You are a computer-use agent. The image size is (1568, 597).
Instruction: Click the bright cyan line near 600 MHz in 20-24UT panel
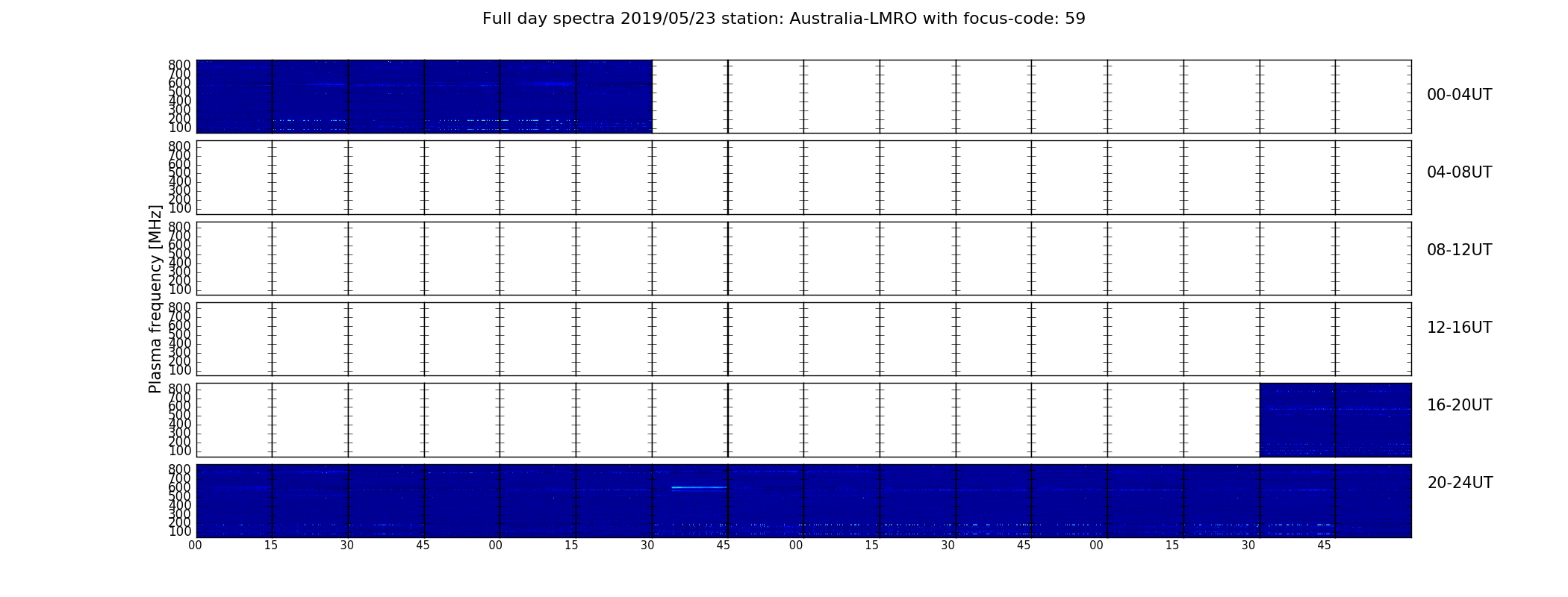[x=699, y=487]
